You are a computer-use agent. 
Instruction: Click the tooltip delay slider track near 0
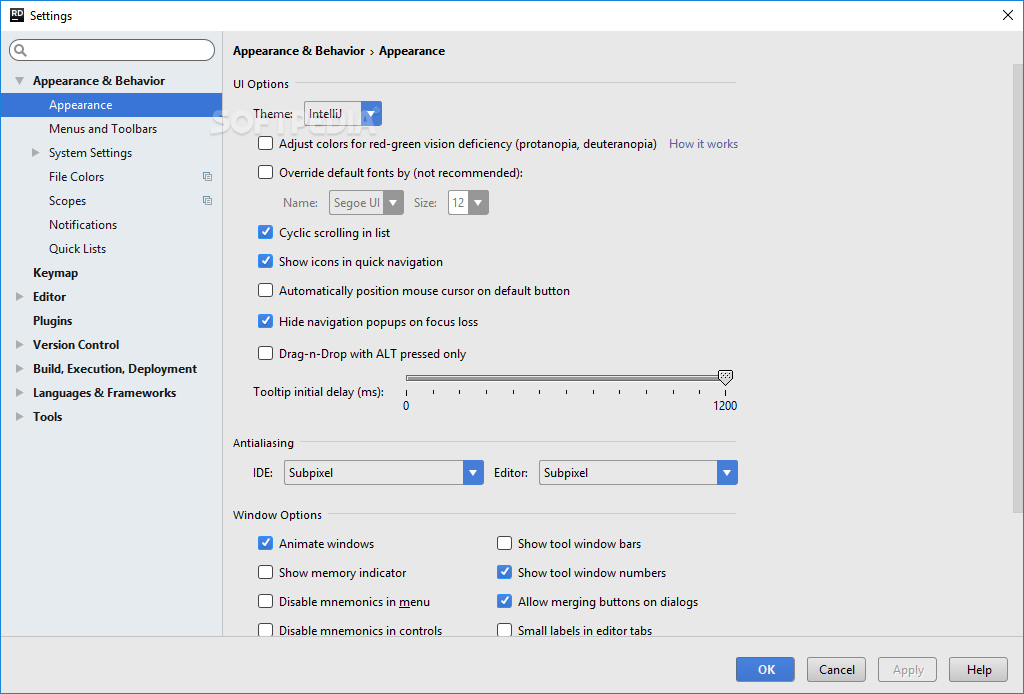pos(409,377)
